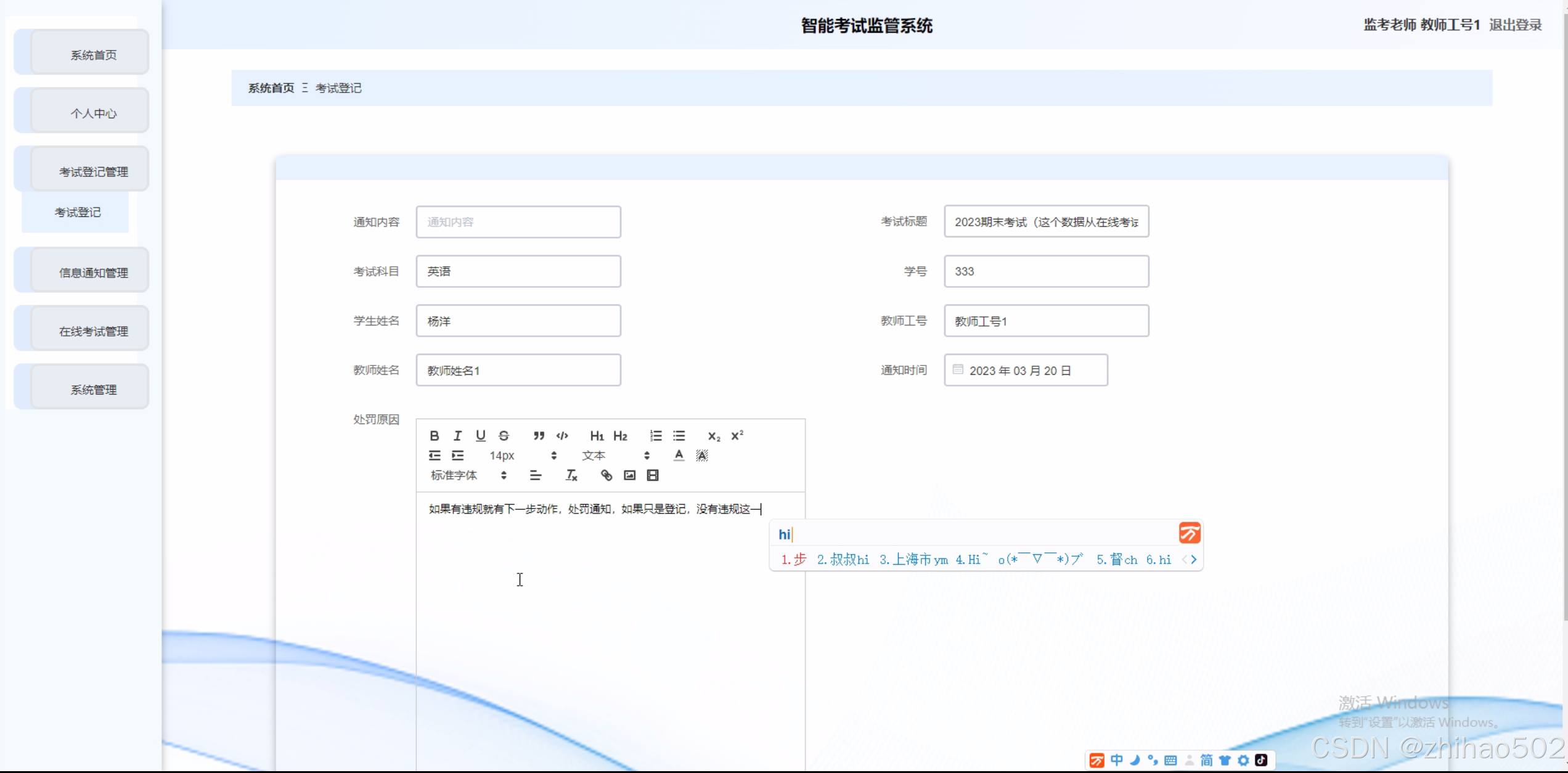The image size is (1568, 773).
Task: Toggle subscript formatting
Action: [714, 436]
